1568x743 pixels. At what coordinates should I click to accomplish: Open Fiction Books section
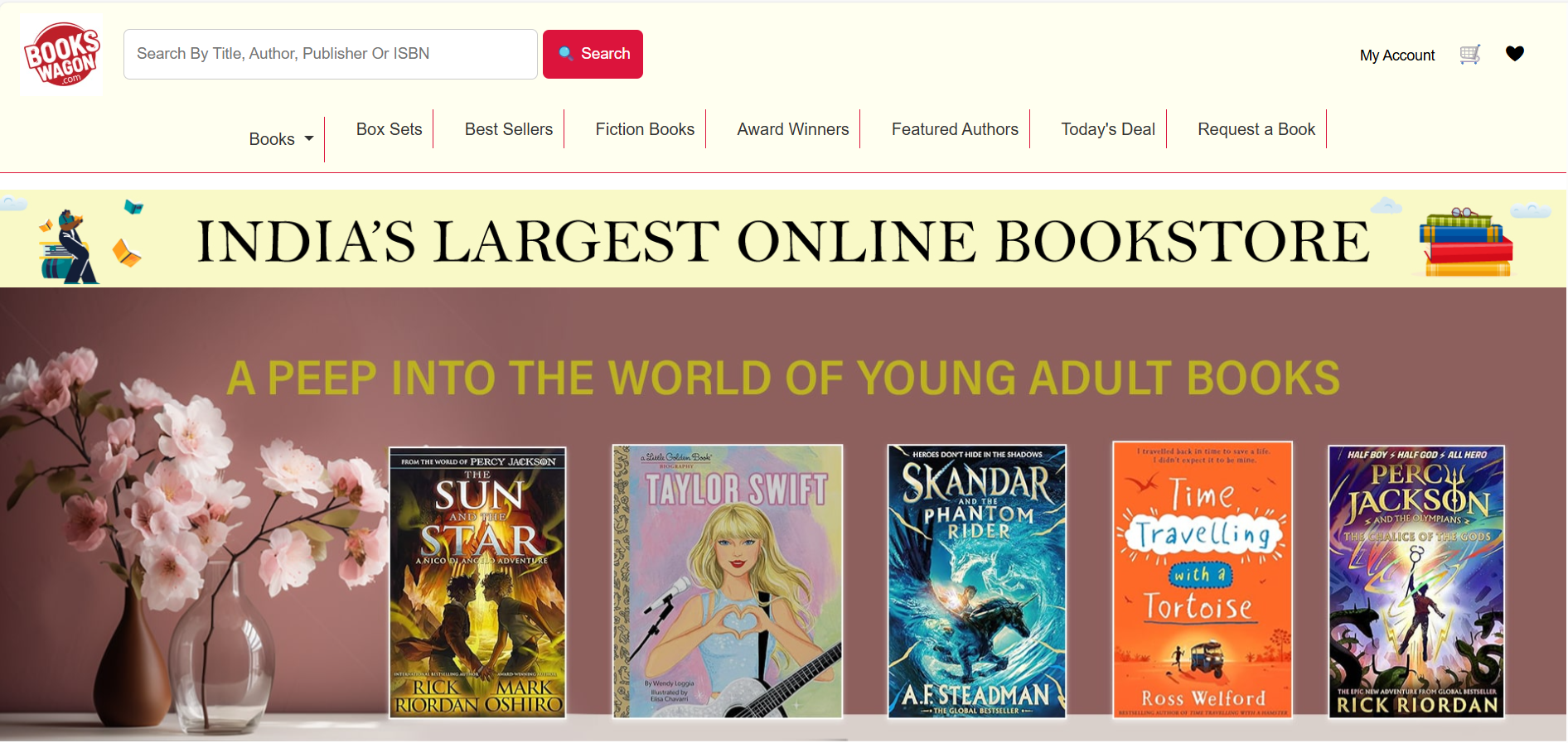(645, 129)
